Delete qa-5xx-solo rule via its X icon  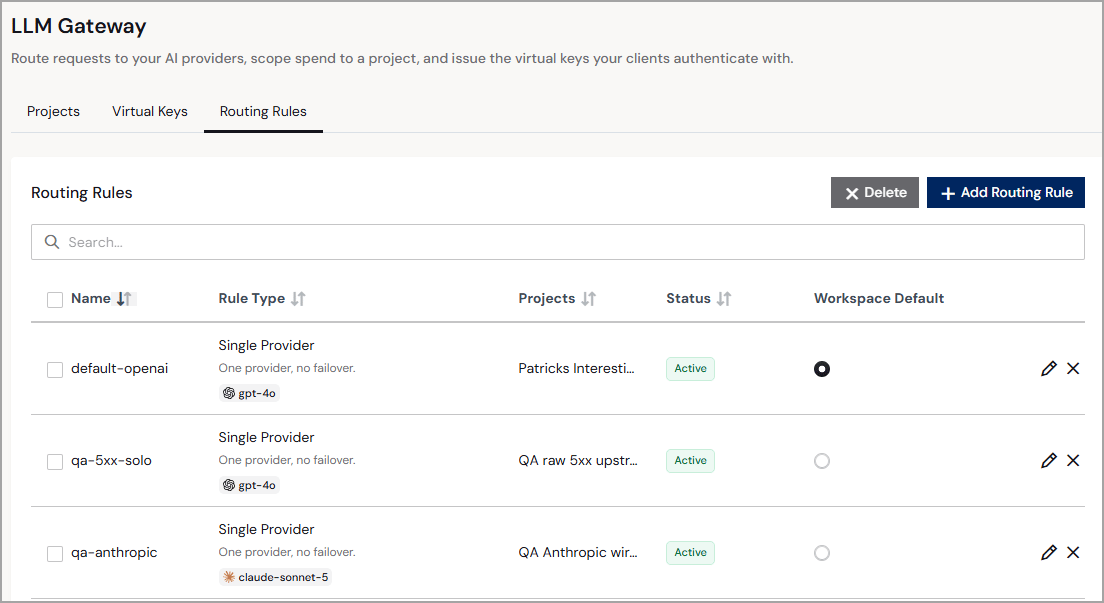(x=1073, y=461)
